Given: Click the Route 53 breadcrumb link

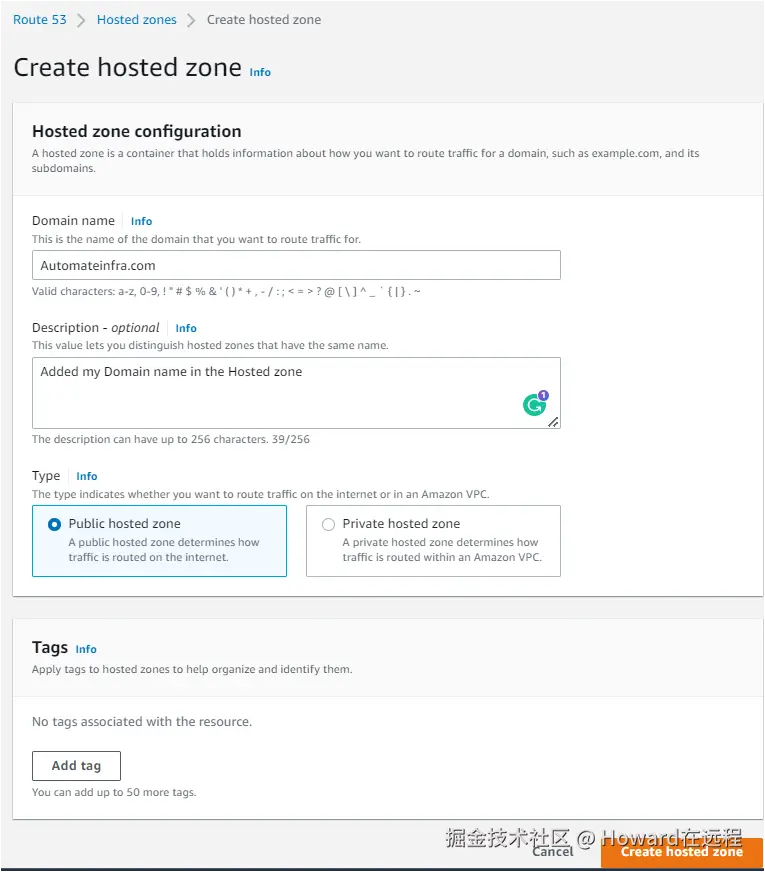Looking at the screenshot, I should click(x=39, y=20).
